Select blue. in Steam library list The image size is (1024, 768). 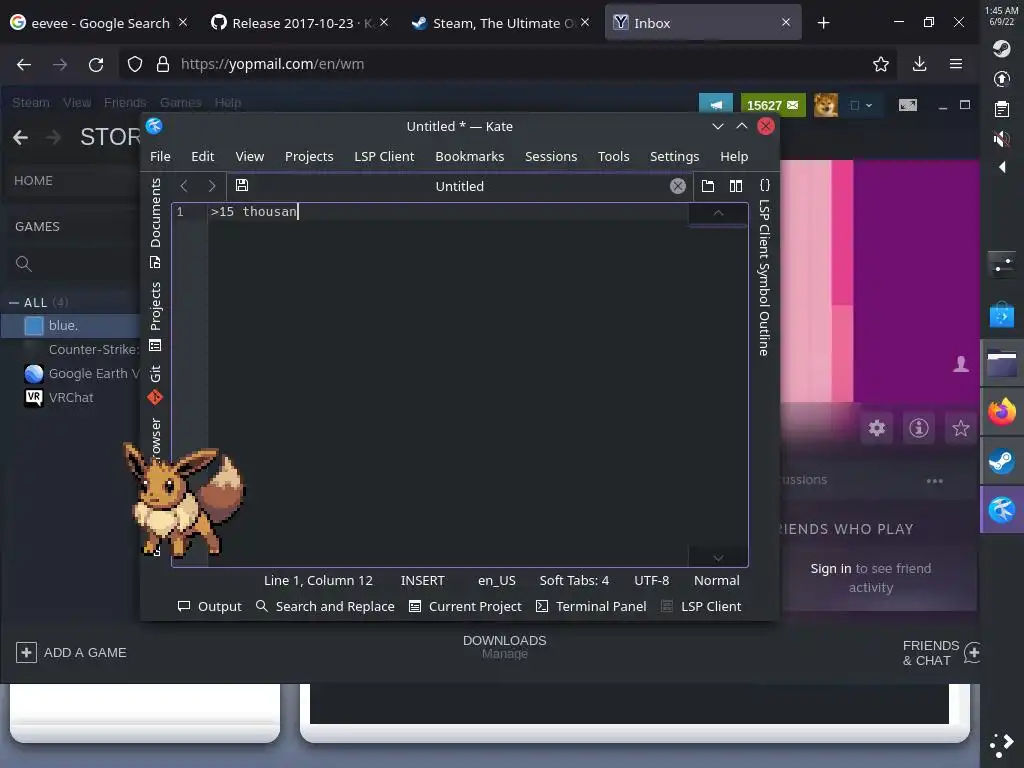71,325
